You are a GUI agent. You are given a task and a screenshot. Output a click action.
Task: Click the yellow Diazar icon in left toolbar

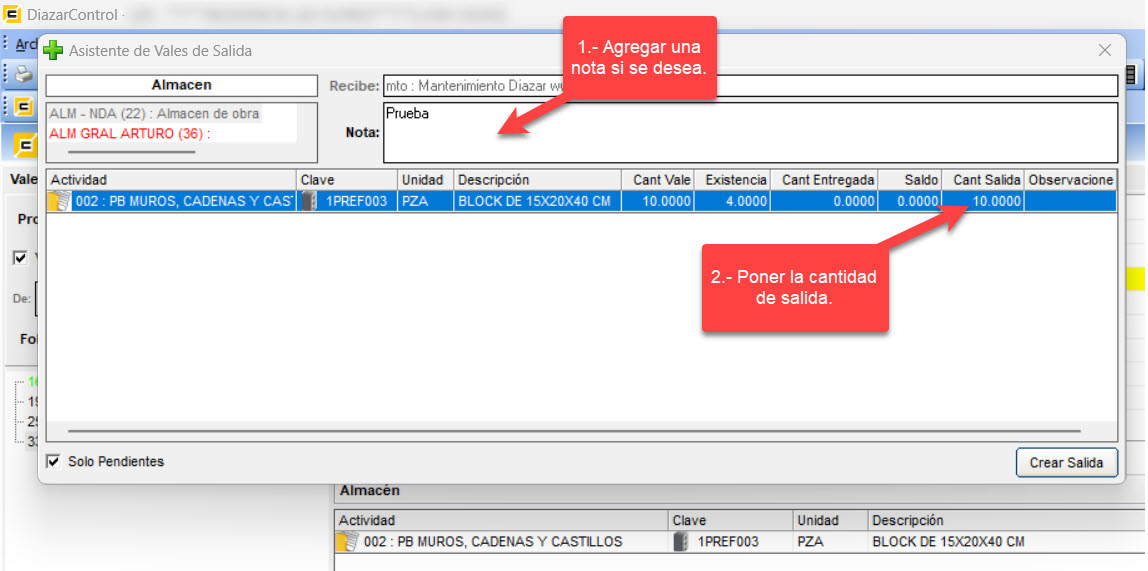(23, 107)
